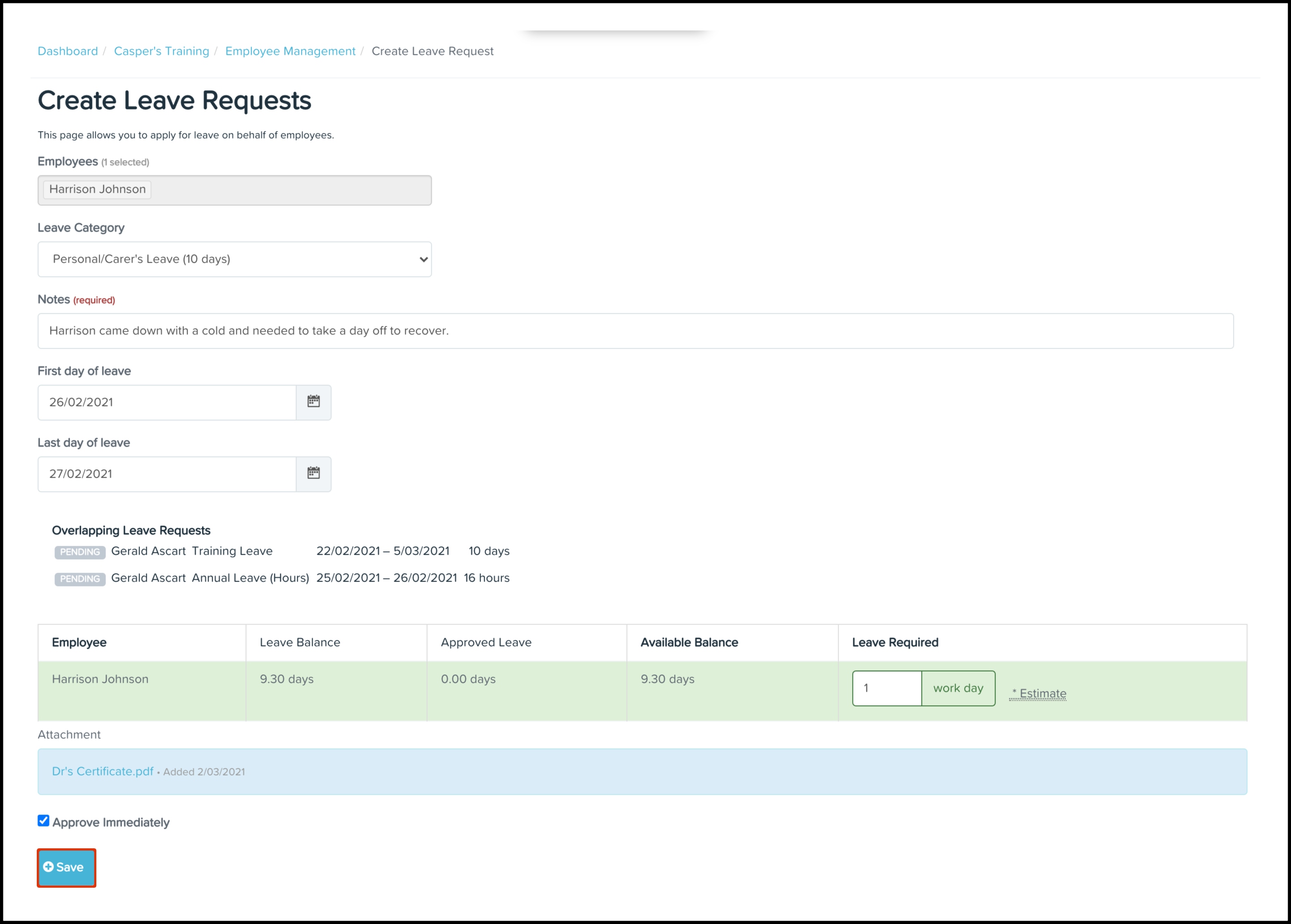Select the Harrison Johnson employee tag

97,189
